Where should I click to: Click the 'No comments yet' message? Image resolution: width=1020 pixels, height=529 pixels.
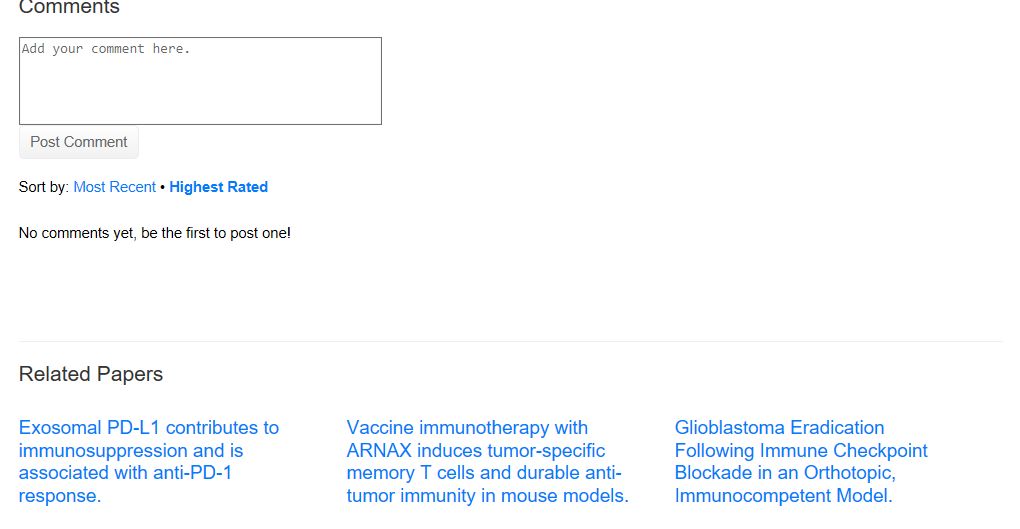coord(154,233)
